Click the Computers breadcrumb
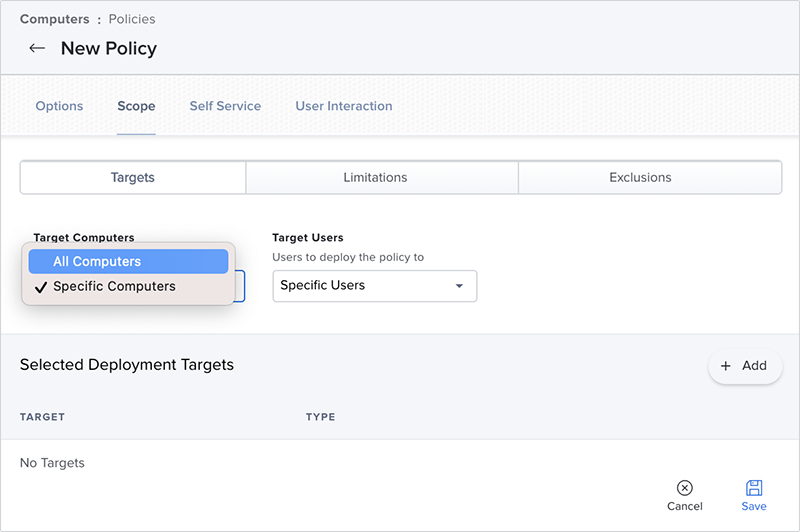Viewport: 800px width, 532px height. 54,19
